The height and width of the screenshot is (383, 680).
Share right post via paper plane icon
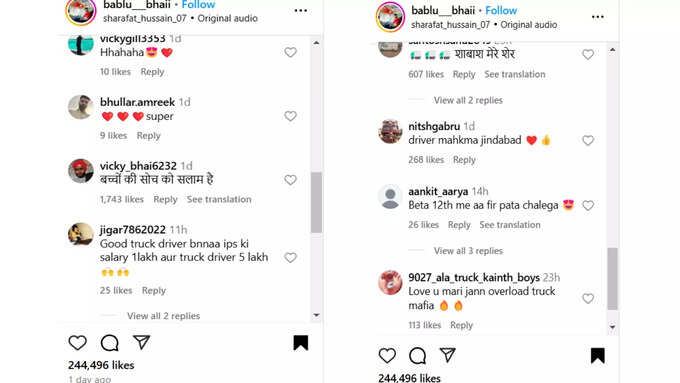coord(448,355)
